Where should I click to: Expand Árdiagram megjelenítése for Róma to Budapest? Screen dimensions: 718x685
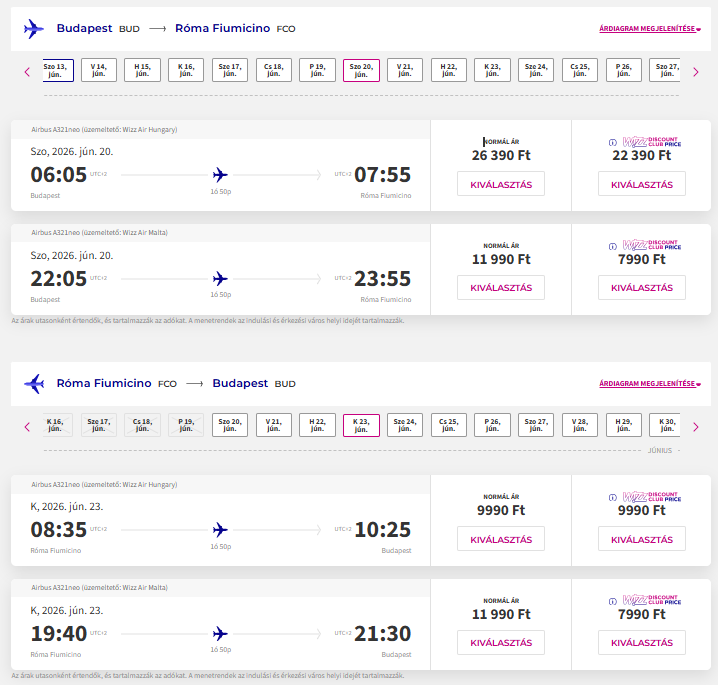click(x=650, y=384)
